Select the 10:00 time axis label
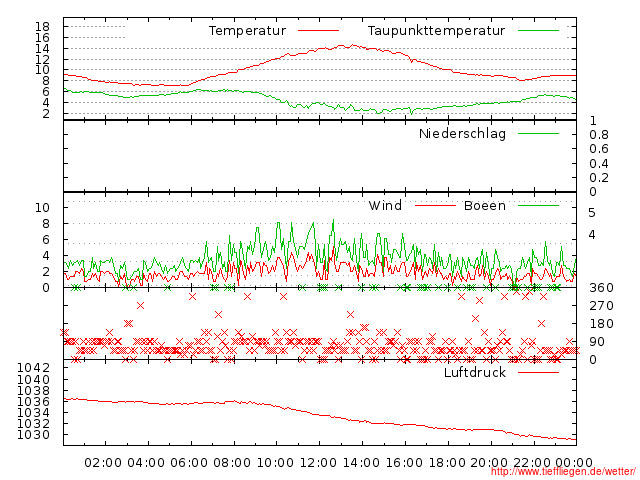This screenshot has width=640, height=480. [275, 463]
